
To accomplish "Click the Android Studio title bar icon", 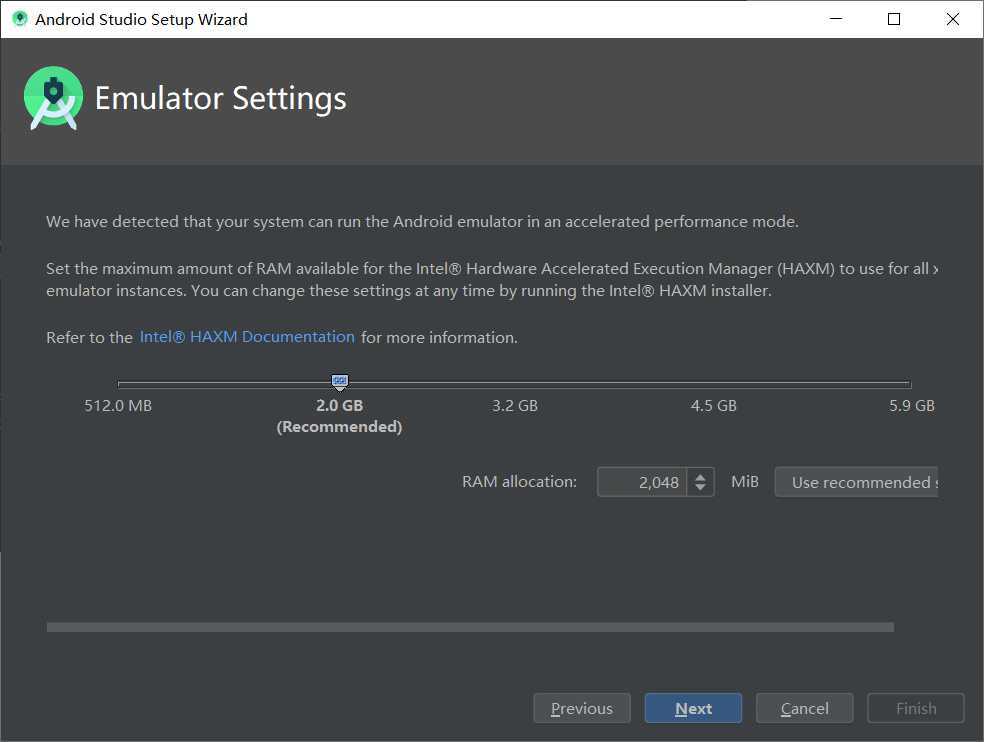I will click(x=20, y=19).
